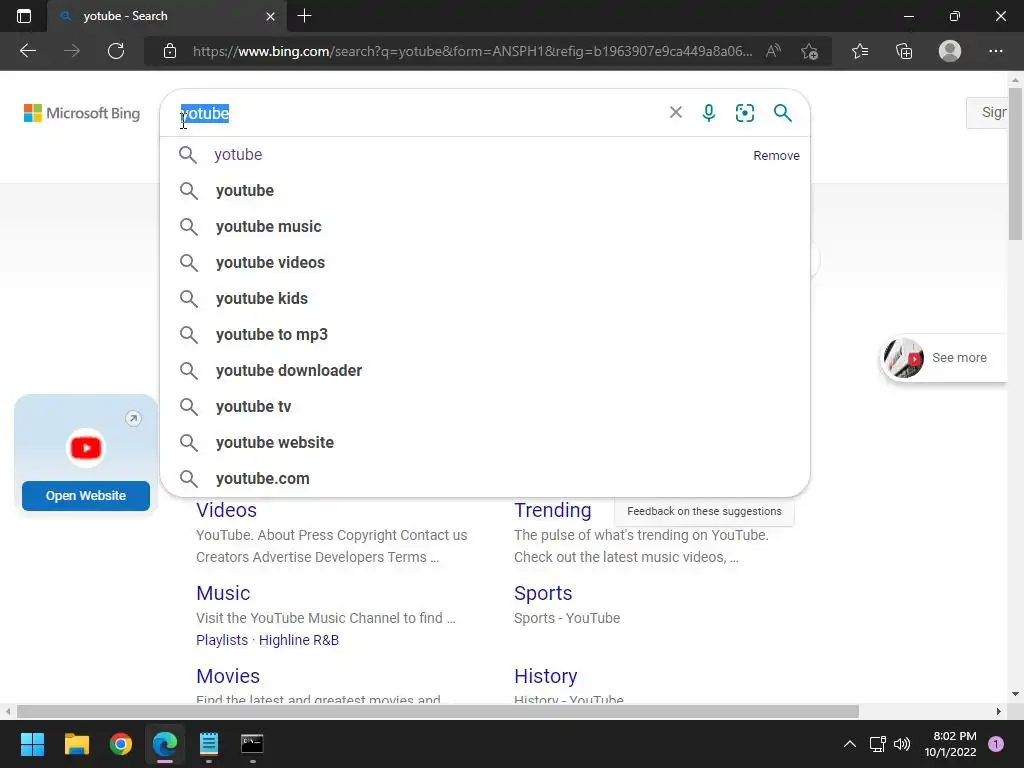Open the Trending link

pyautogui.click(x=552, y=510)
